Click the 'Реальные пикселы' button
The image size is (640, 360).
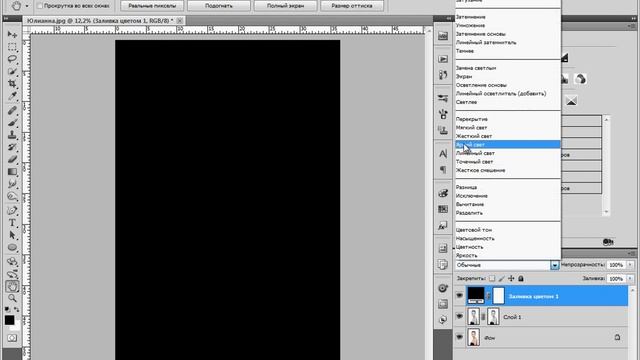tap(152, 6)
